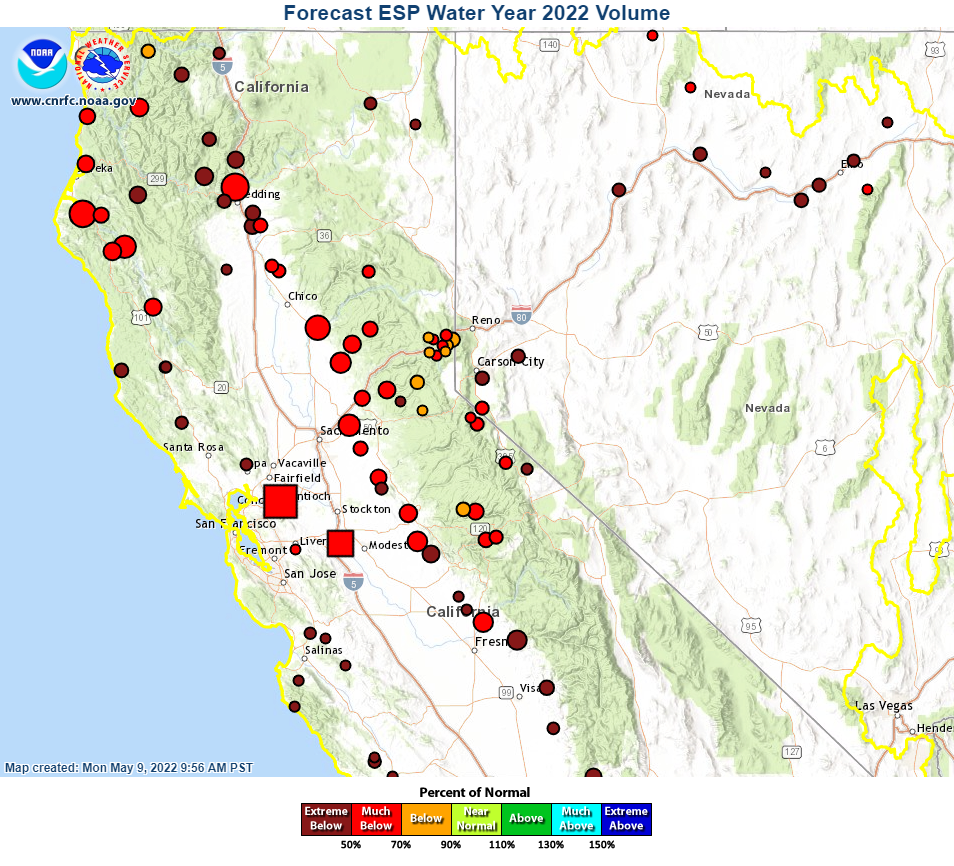Click the large dark red circle east of Fresno
The width and height of the screenshot is (954, 866).
coord(517,640)
